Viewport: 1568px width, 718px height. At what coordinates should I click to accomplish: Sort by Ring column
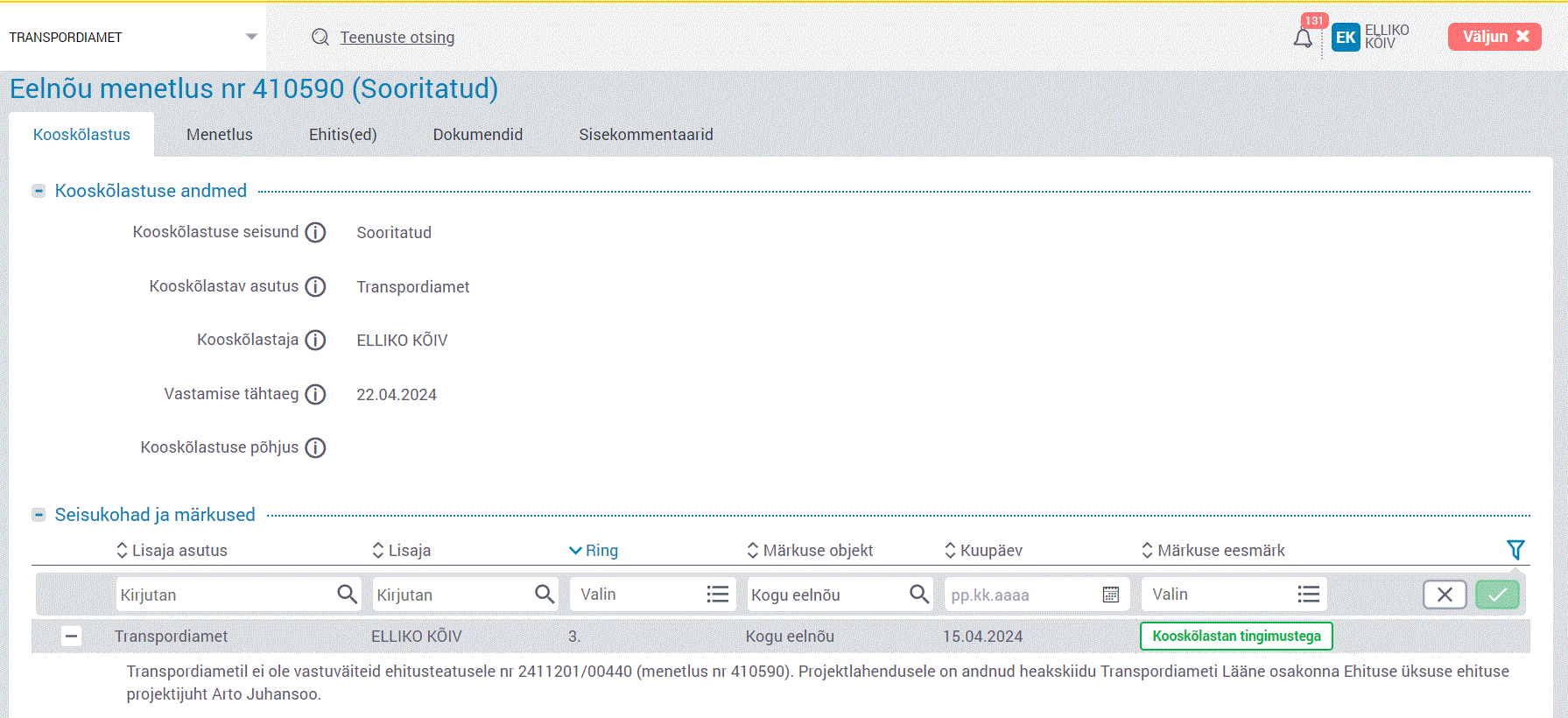[594, 550]
